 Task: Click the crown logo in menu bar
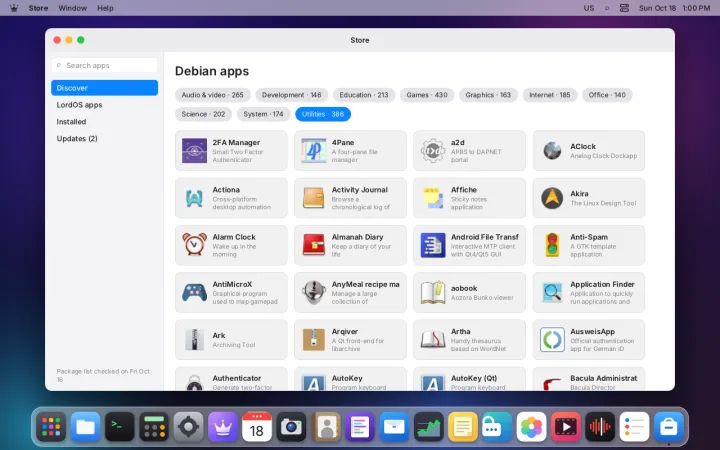click(x=14, y=8)
